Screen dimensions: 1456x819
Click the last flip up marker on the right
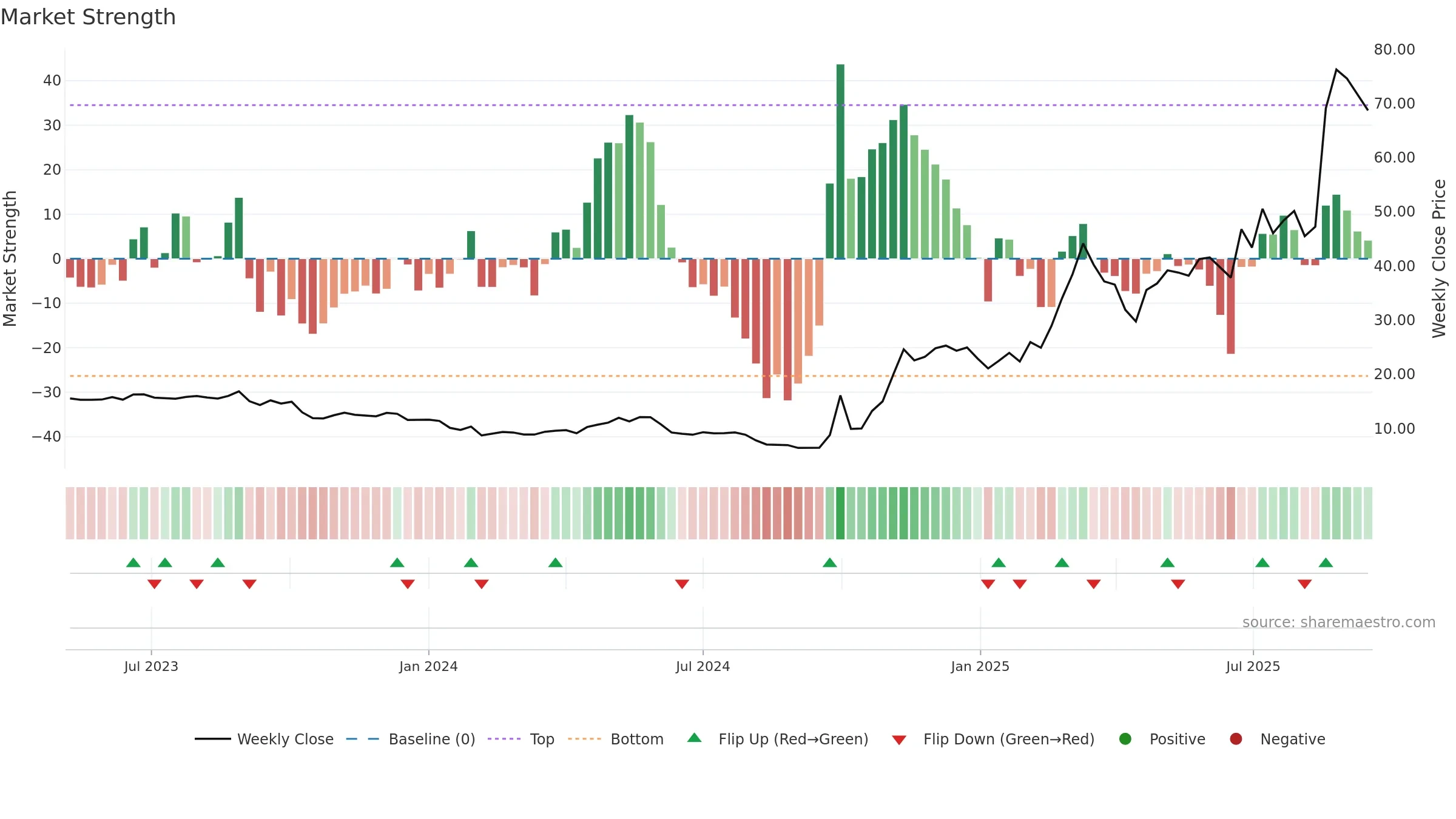(1326, 562)
